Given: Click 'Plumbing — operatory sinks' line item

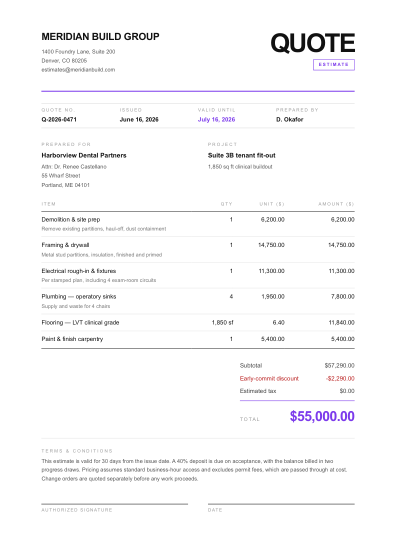Looking at the screenshot, I should (79, 296).
